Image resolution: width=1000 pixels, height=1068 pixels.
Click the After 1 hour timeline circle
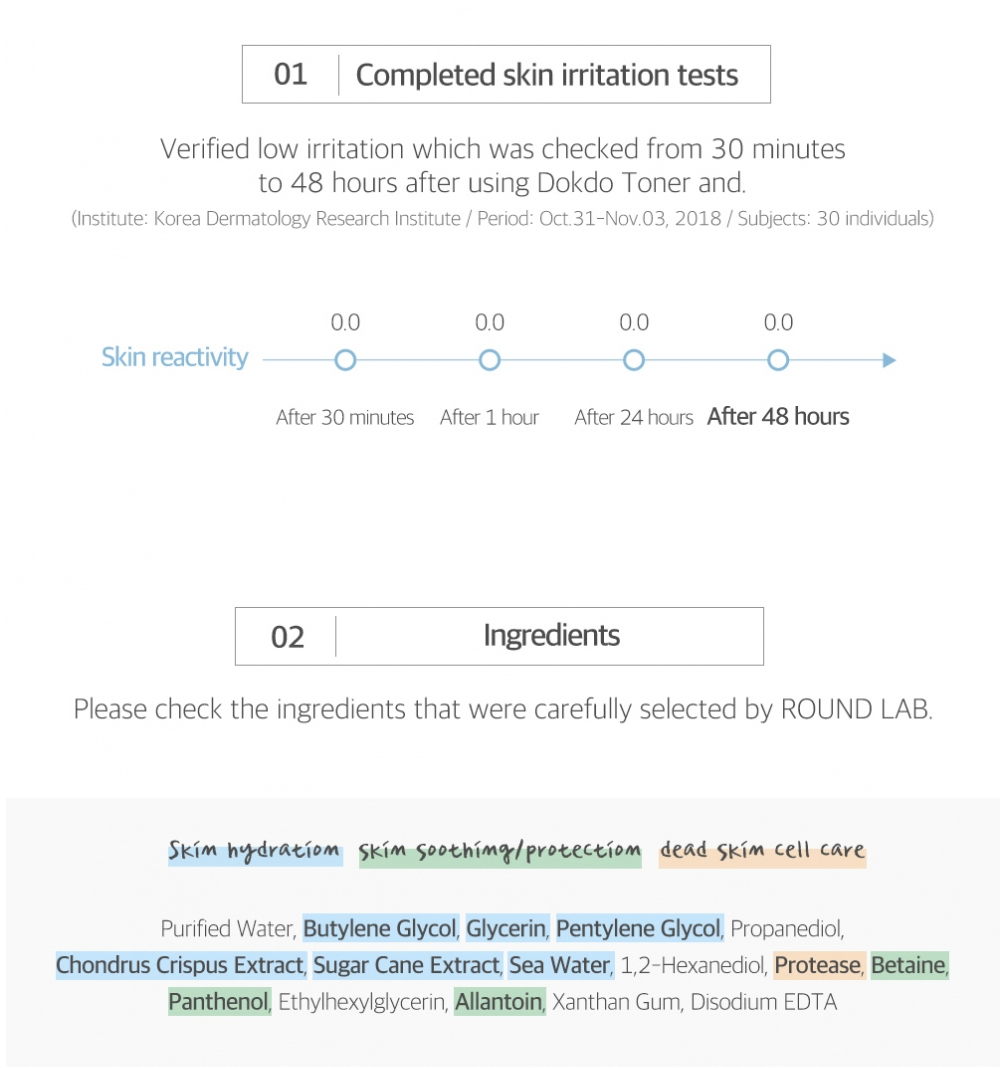coord(489,360)
